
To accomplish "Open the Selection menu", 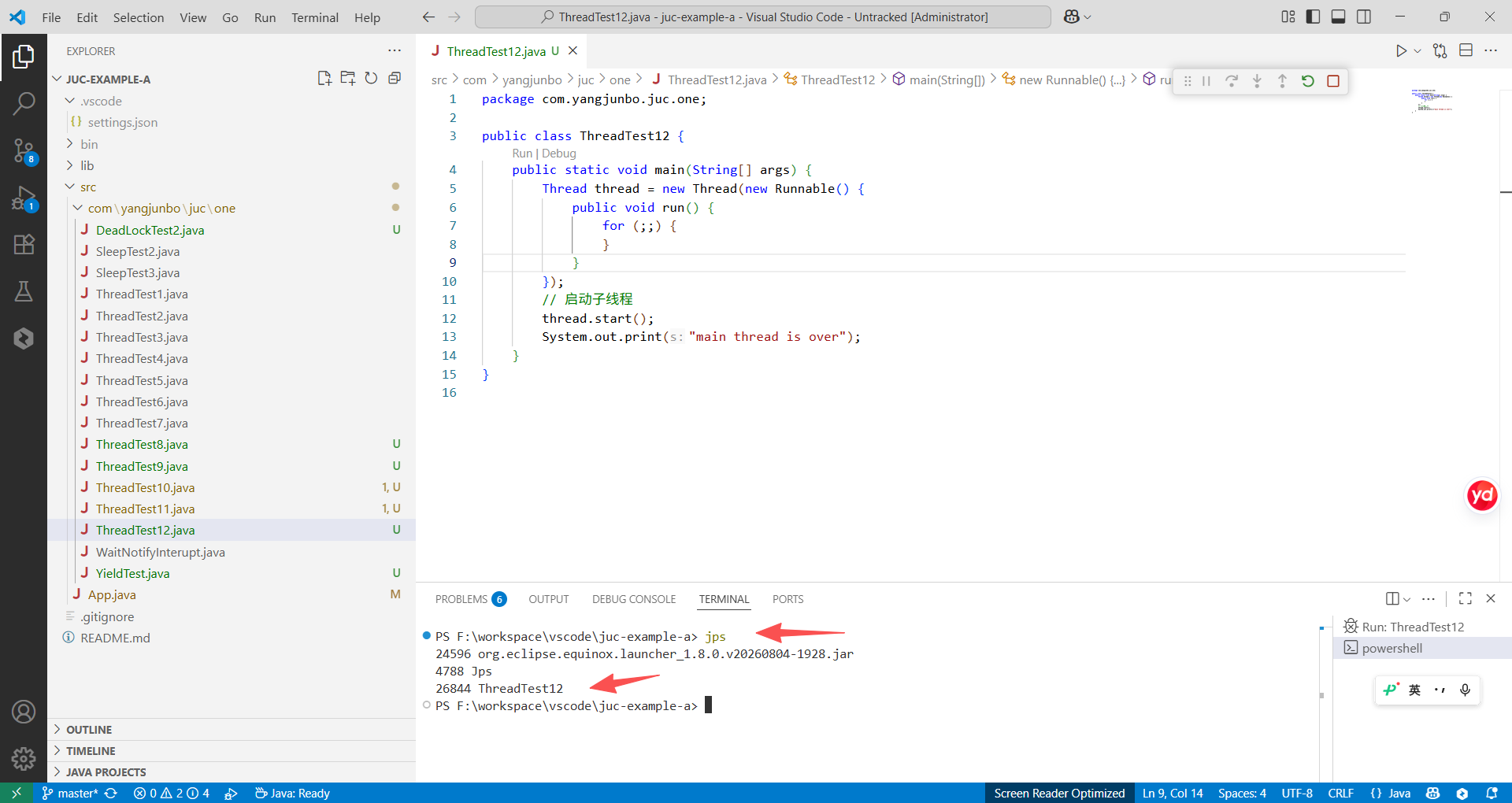I will click(x=139, y=17).
